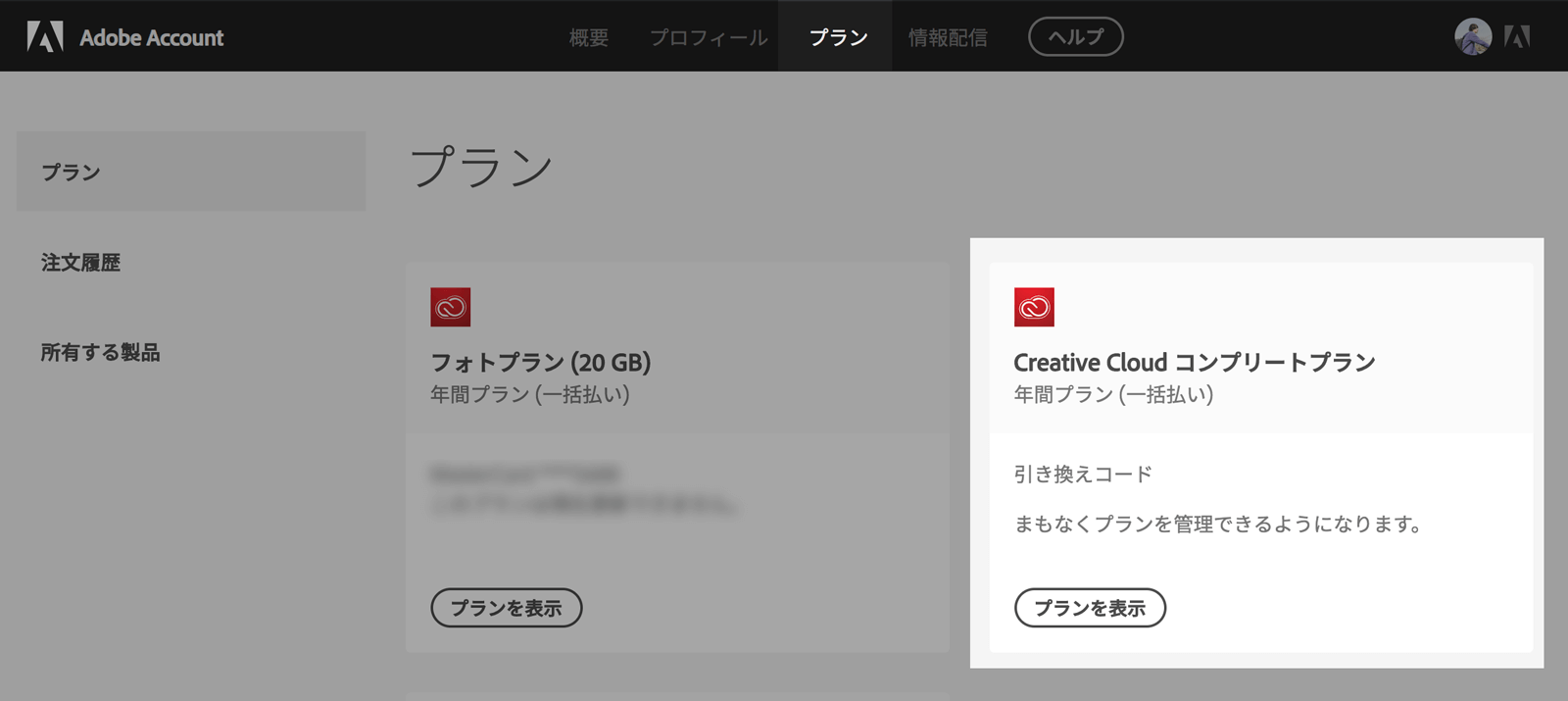
Task: Click the フォトプラン (20 GB) title
Action: (x=541, y=363)
